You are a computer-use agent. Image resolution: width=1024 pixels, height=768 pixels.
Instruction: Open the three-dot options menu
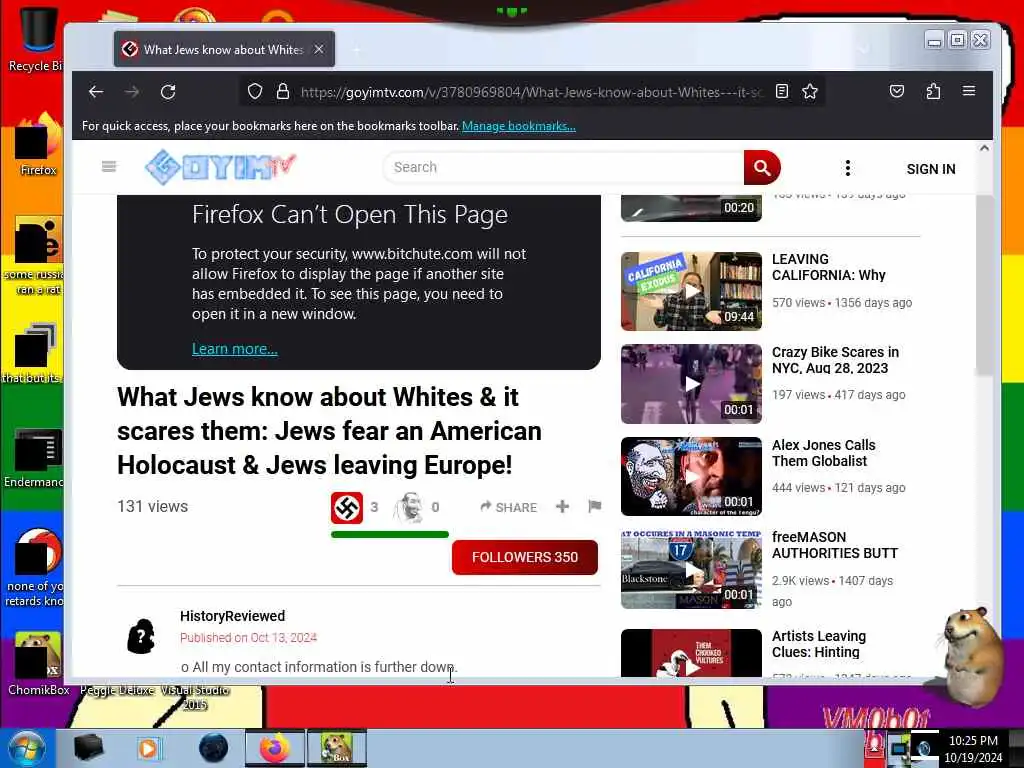coord(848,168)
